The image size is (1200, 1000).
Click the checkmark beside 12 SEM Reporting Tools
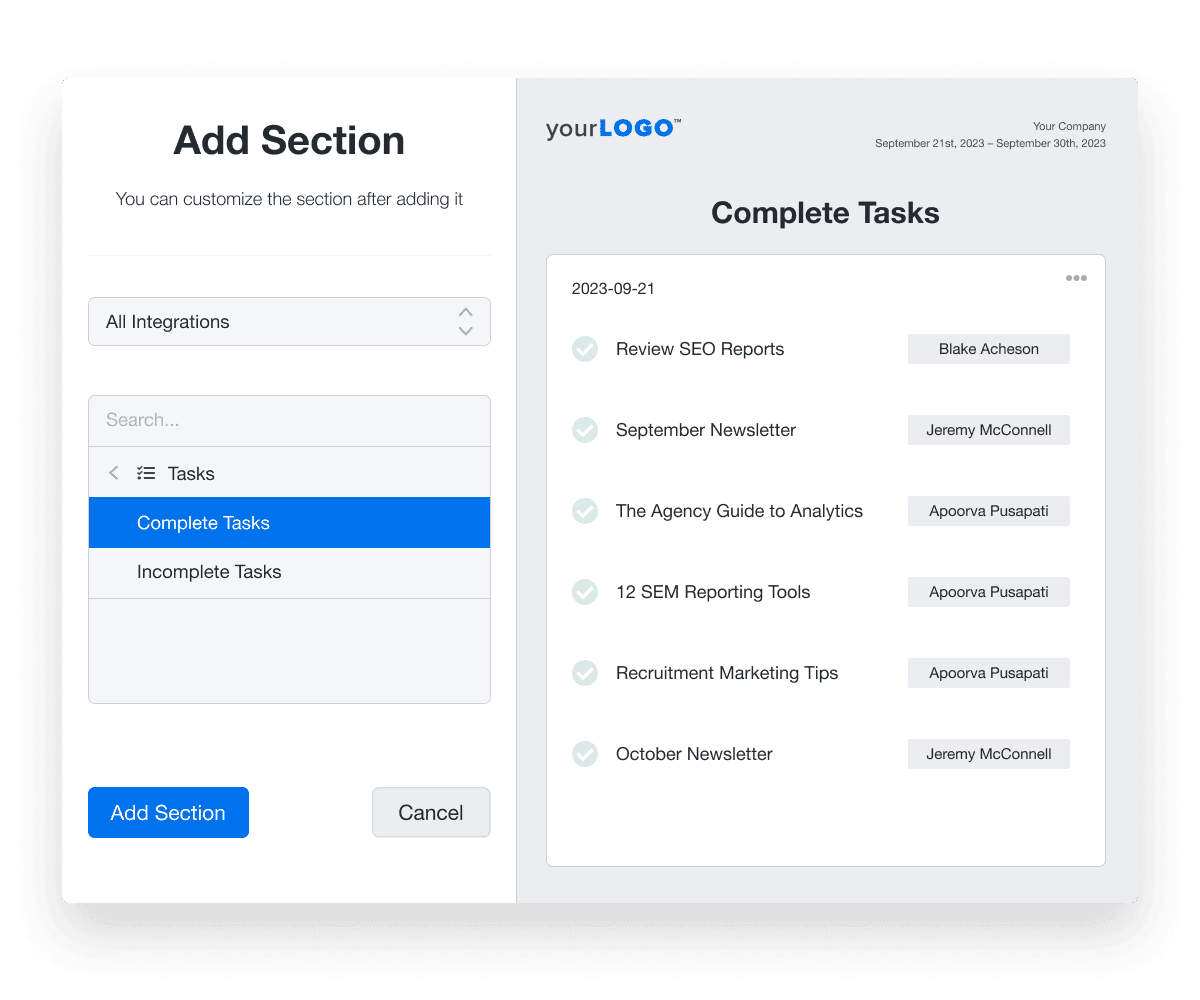(x=585, y=592)
